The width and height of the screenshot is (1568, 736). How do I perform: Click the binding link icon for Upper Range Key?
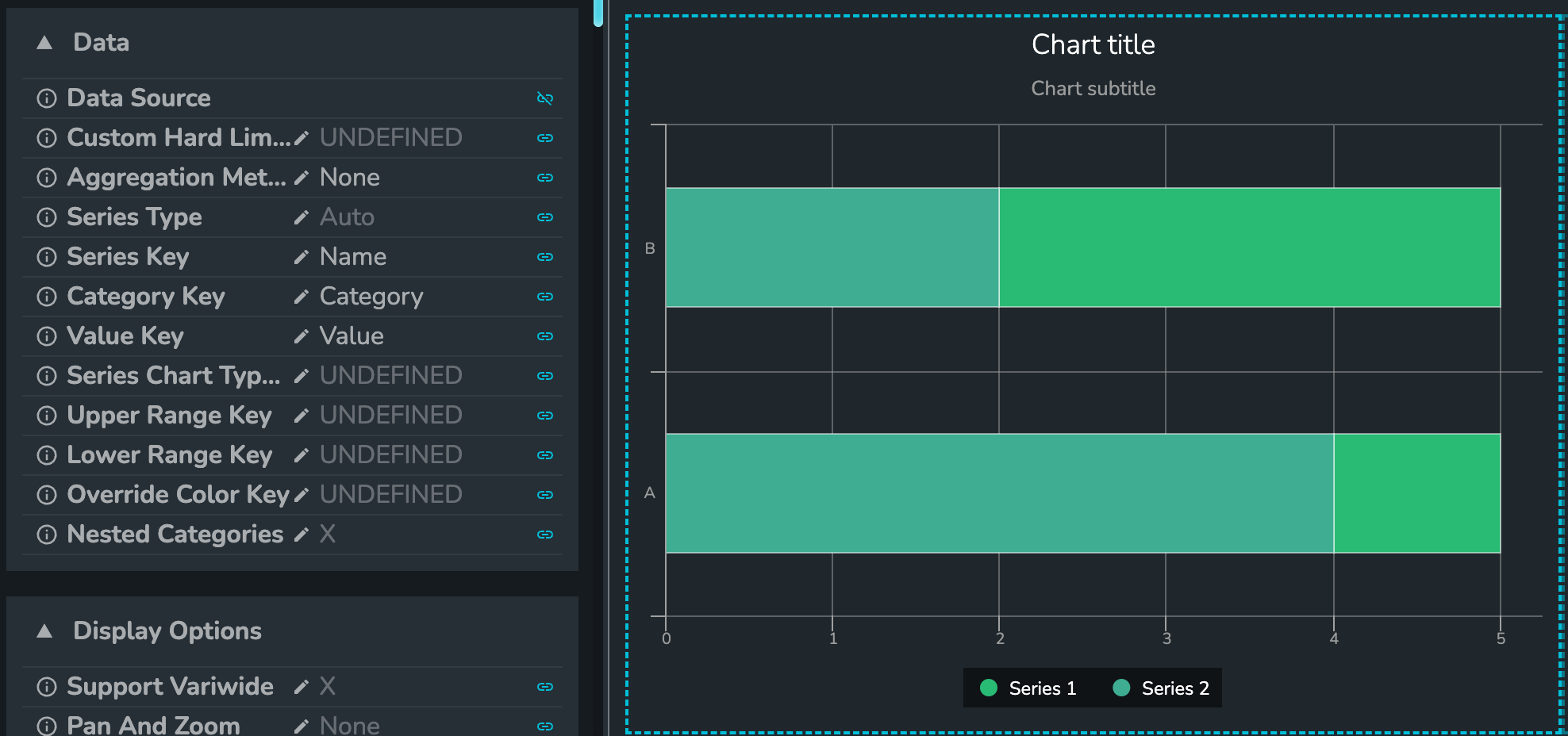point(544,416)
